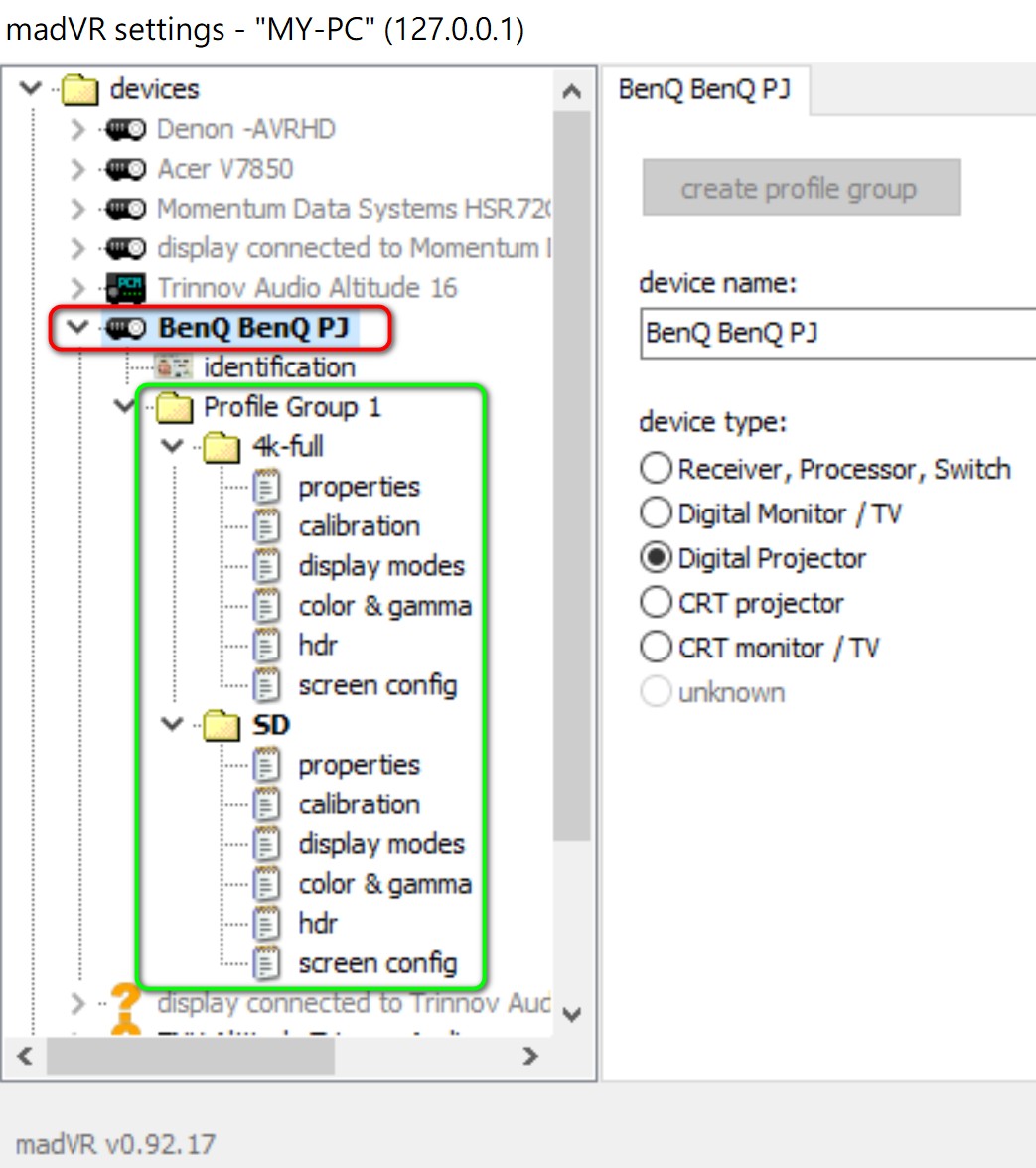Click the Denon -AVRHD device icon
Screen dimensions: 1036x1168
(125, 129)
